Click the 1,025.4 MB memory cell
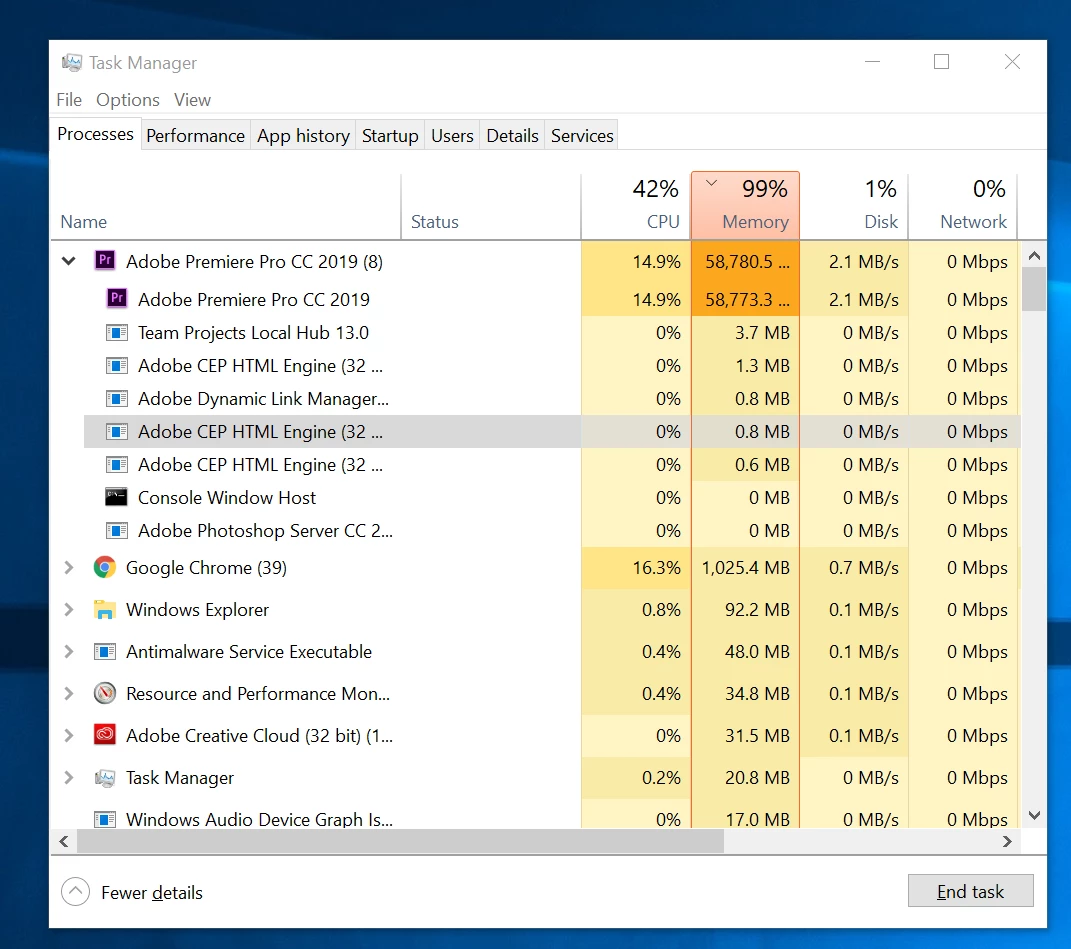The image size is (1071, 949). pyautogui.click(x=745, y=567)
